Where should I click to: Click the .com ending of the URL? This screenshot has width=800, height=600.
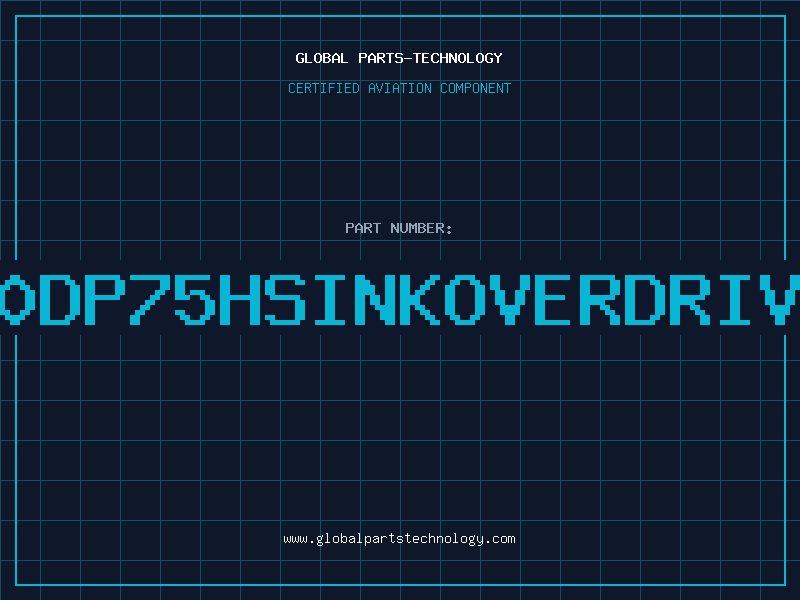(499, 539)
